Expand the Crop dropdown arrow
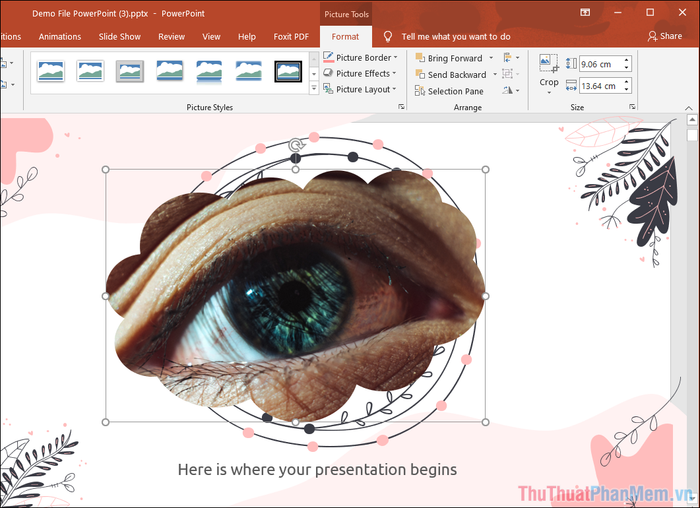 (x=549, y=92)
